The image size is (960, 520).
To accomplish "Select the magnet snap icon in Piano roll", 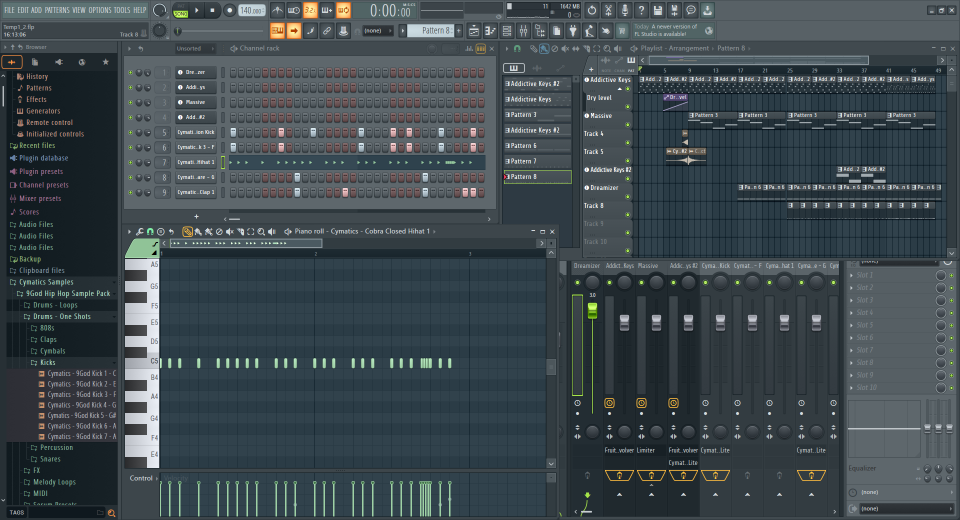I will pos(148,231).
